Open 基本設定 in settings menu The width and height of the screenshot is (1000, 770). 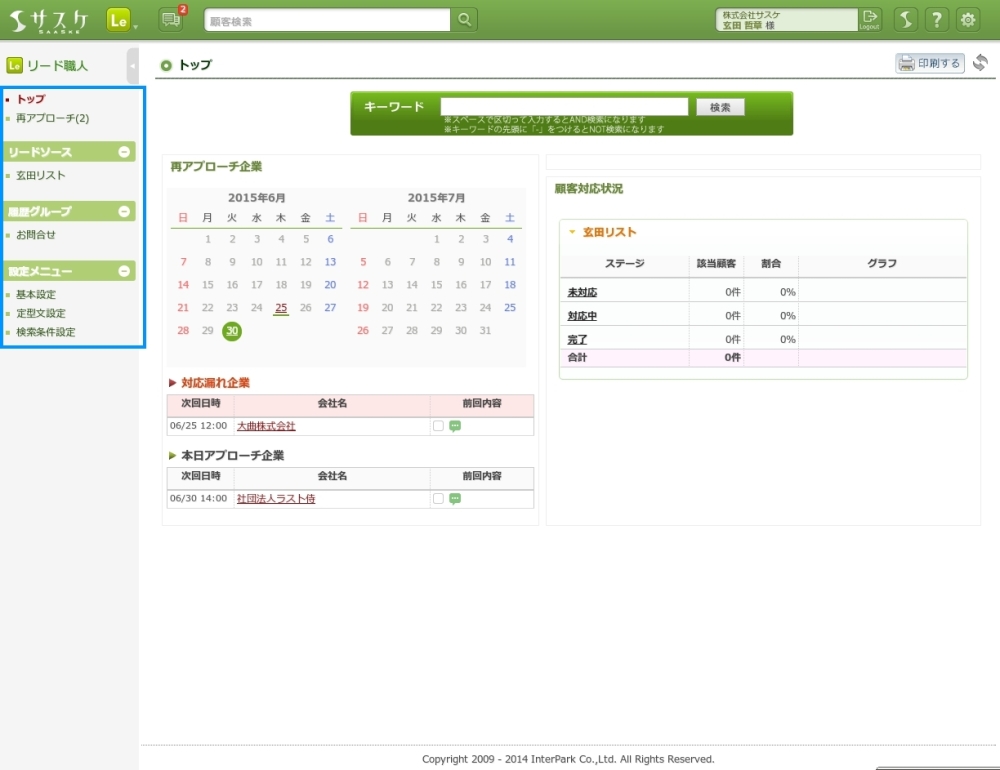tap(36, 295)
